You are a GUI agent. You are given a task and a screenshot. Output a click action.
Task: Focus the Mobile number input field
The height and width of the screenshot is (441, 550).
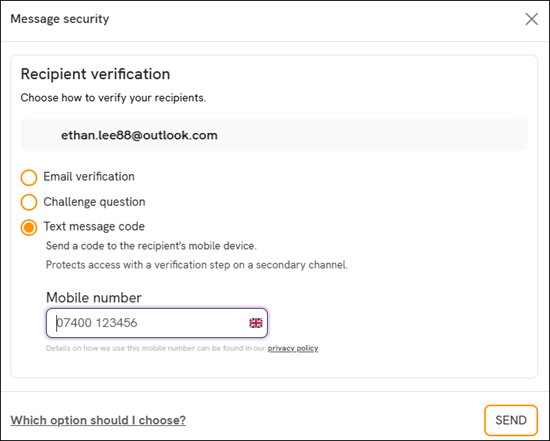point(157,323)
